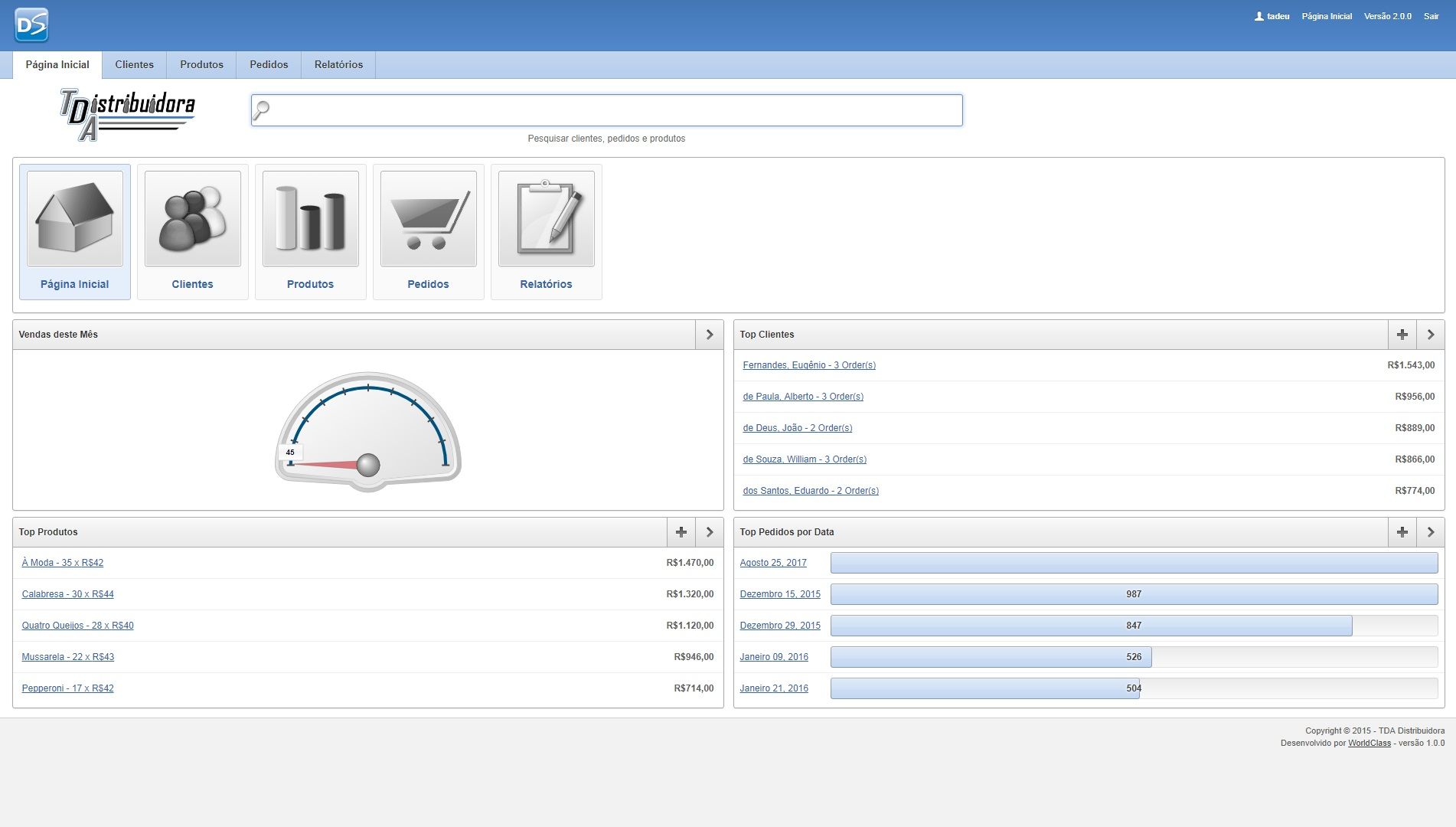
Task: Switch to the Relatórios tab
Action: [x=338, y=65]
